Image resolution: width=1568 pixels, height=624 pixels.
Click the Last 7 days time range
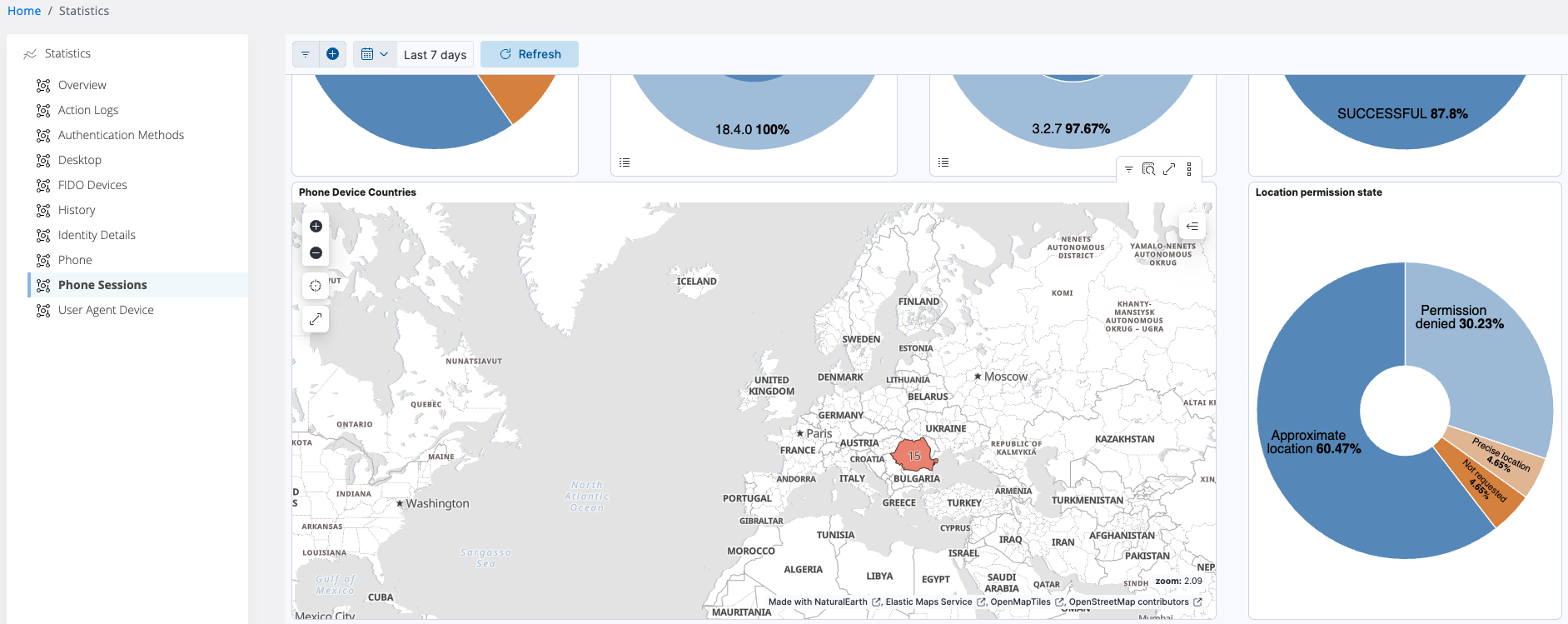(x=435, y=55)
